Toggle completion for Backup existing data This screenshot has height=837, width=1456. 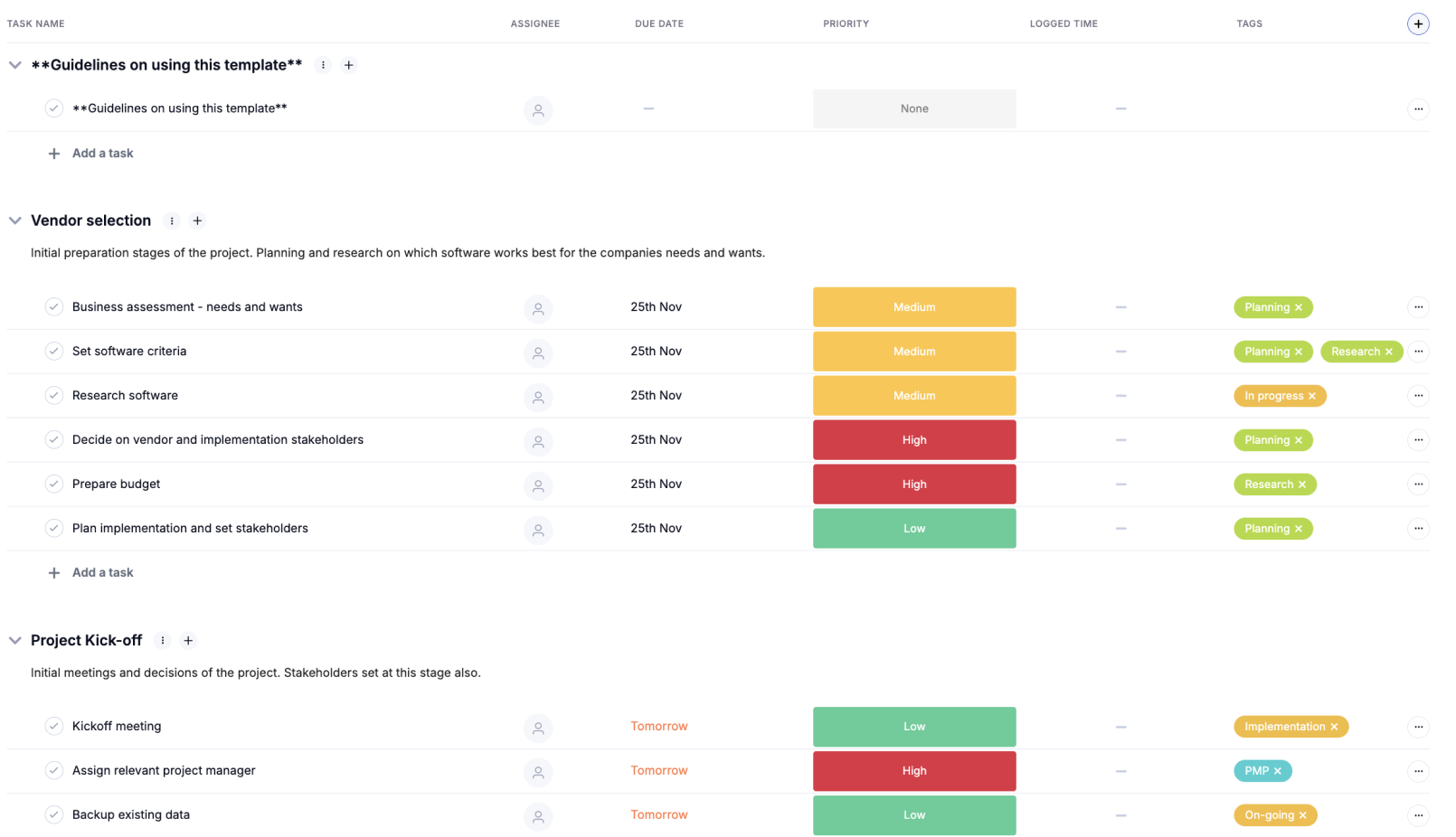(x=54, y=815)
